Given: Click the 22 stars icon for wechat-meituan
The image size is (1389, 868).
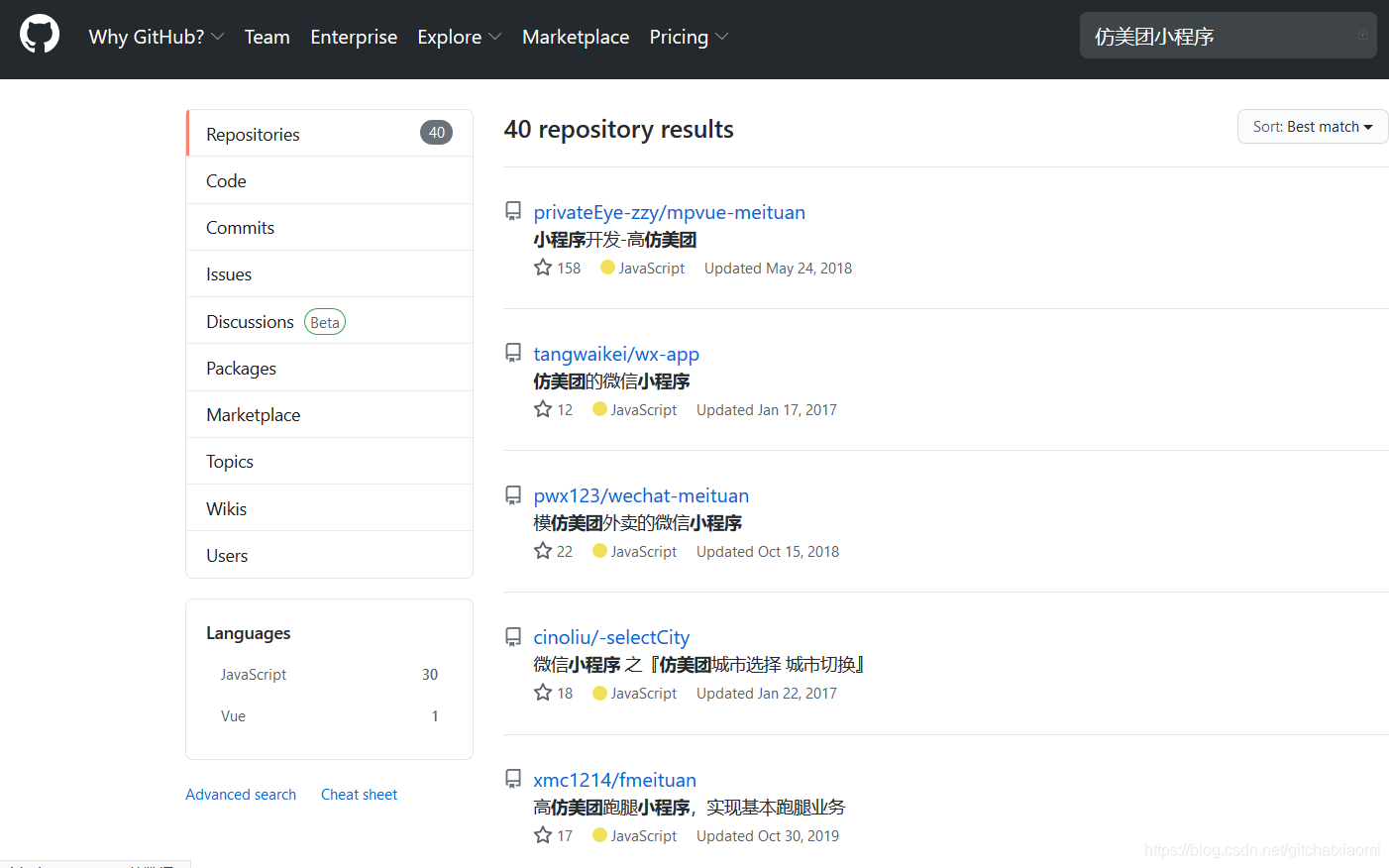Looking at the screenshot, I should [543, 551].
